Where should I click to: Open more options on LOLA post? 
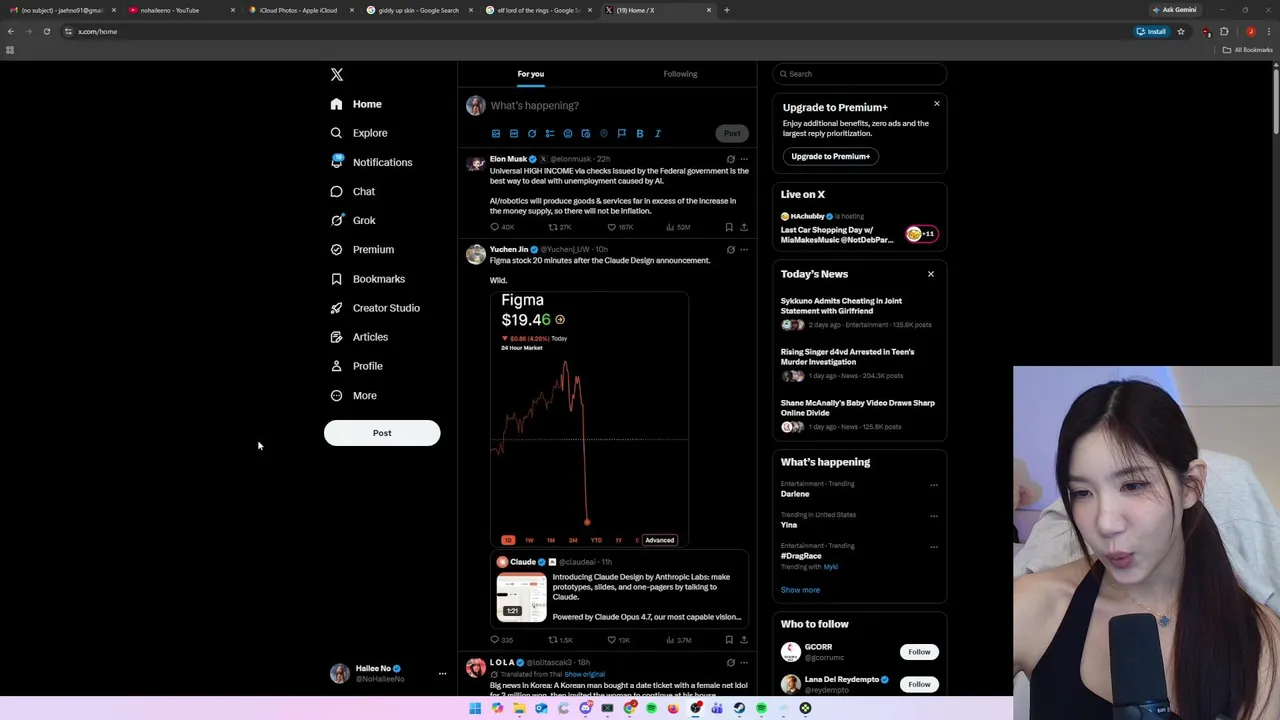[x=743, y=662]
